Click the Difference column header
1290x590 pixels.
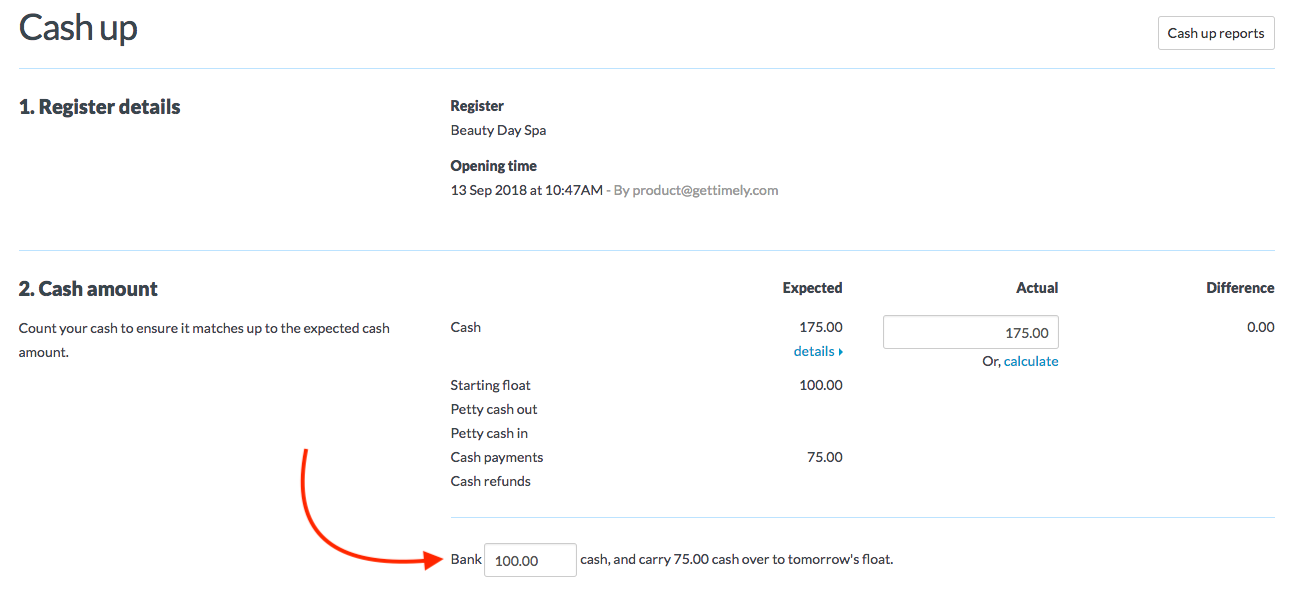point(1240,287)
